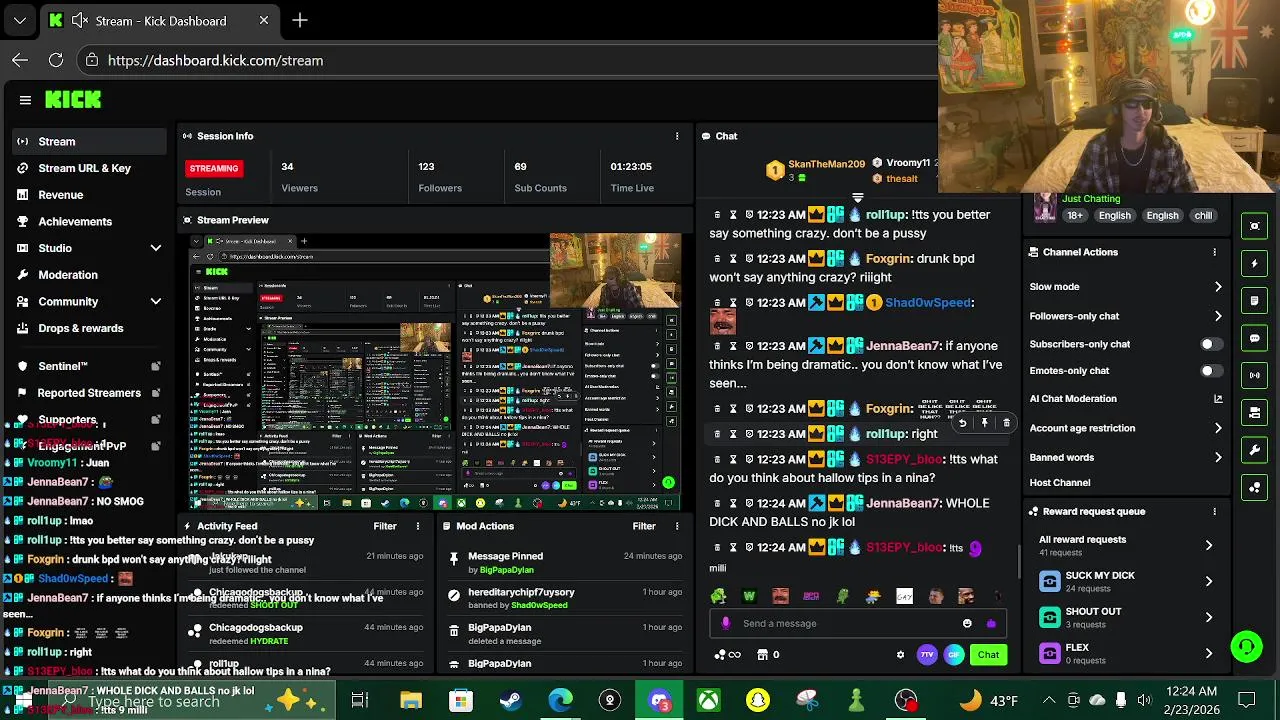Viewport: 1280px width, 720px height.
Task: Click the camera icon in right toolbar
Action: pyautogui.click(x=1255, y=412)
